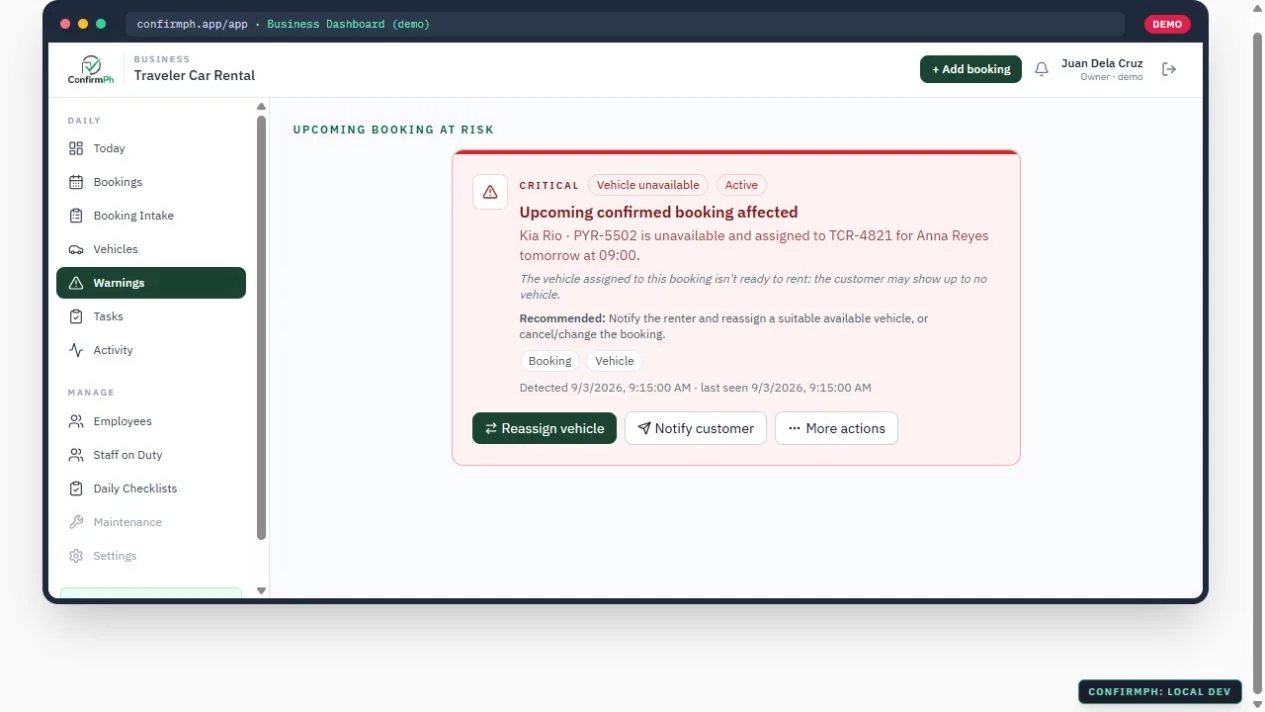Image resolution: width=1265 pixels, height=712 pixels.
Task: Open Daily Checklists page
Action: click(151, 488)
